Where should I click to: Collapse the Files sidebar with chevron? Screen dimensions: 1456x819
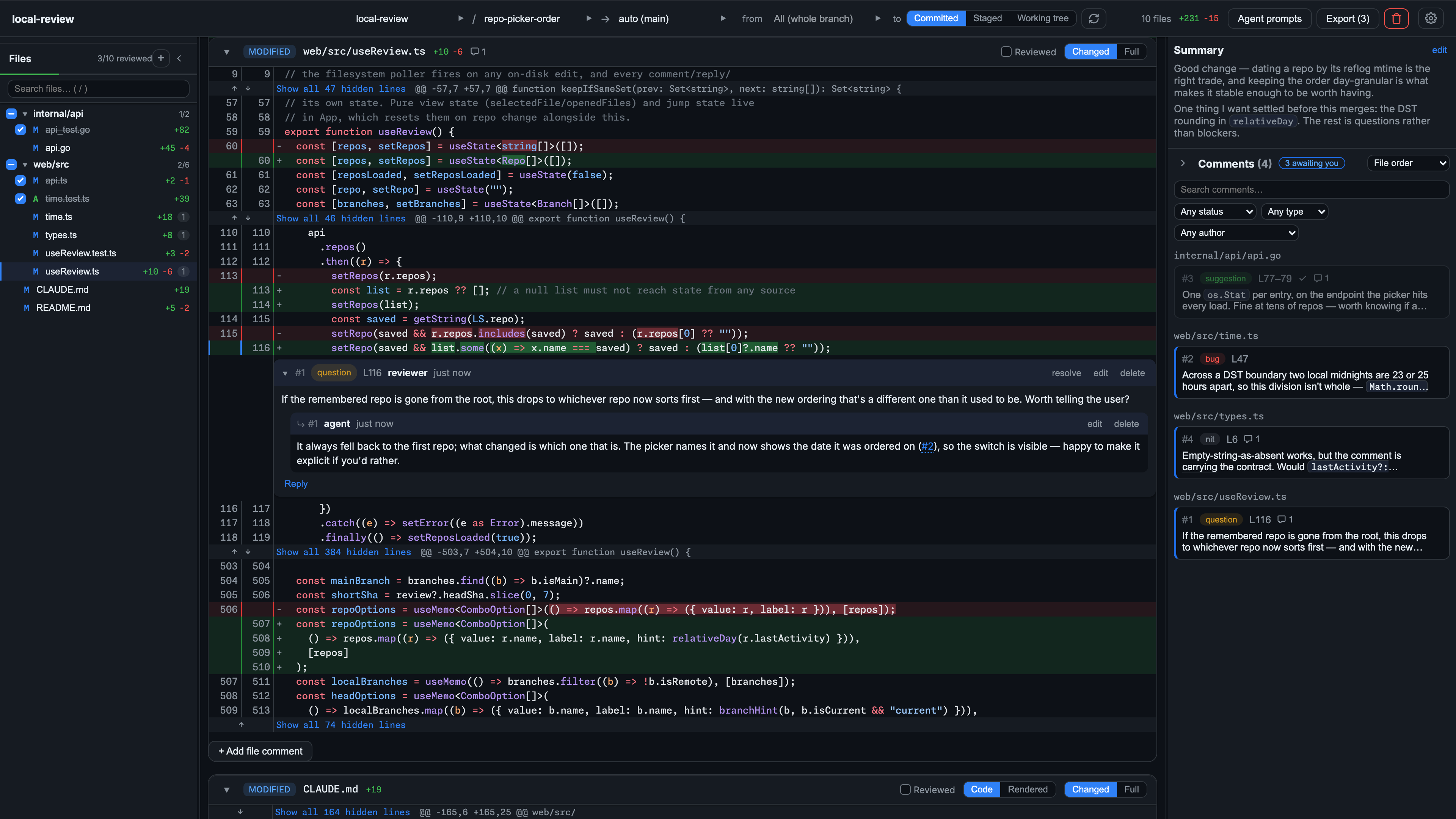click(x=179, y=58)
